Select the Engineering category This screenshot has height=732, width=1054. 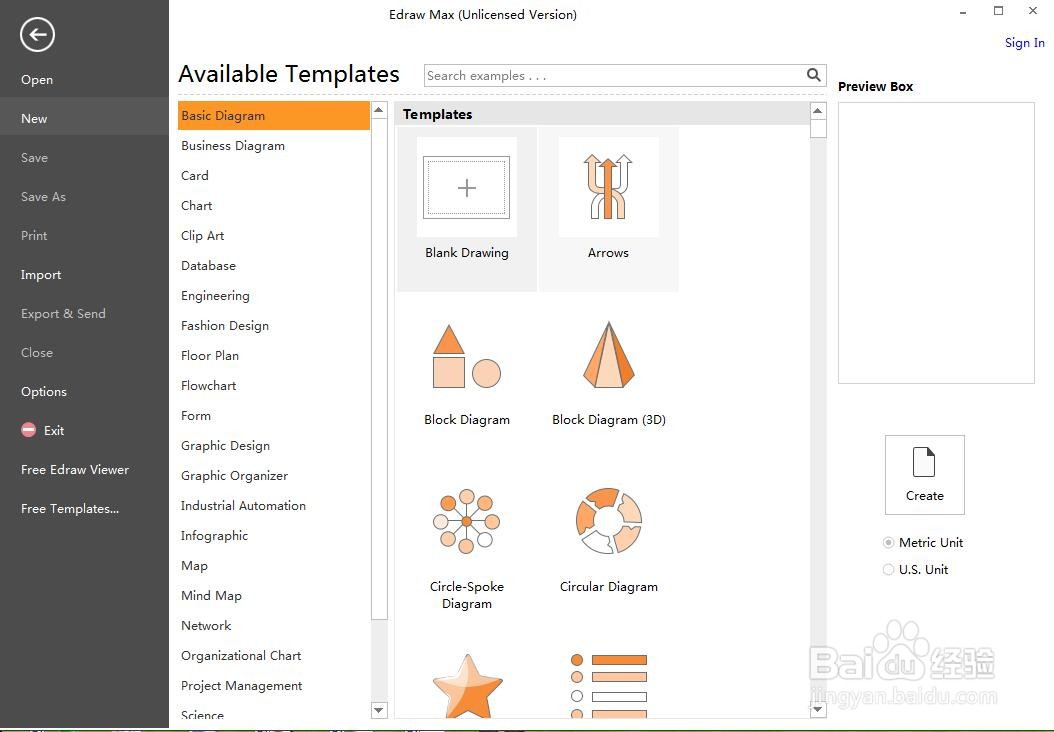tap(215, 296)
